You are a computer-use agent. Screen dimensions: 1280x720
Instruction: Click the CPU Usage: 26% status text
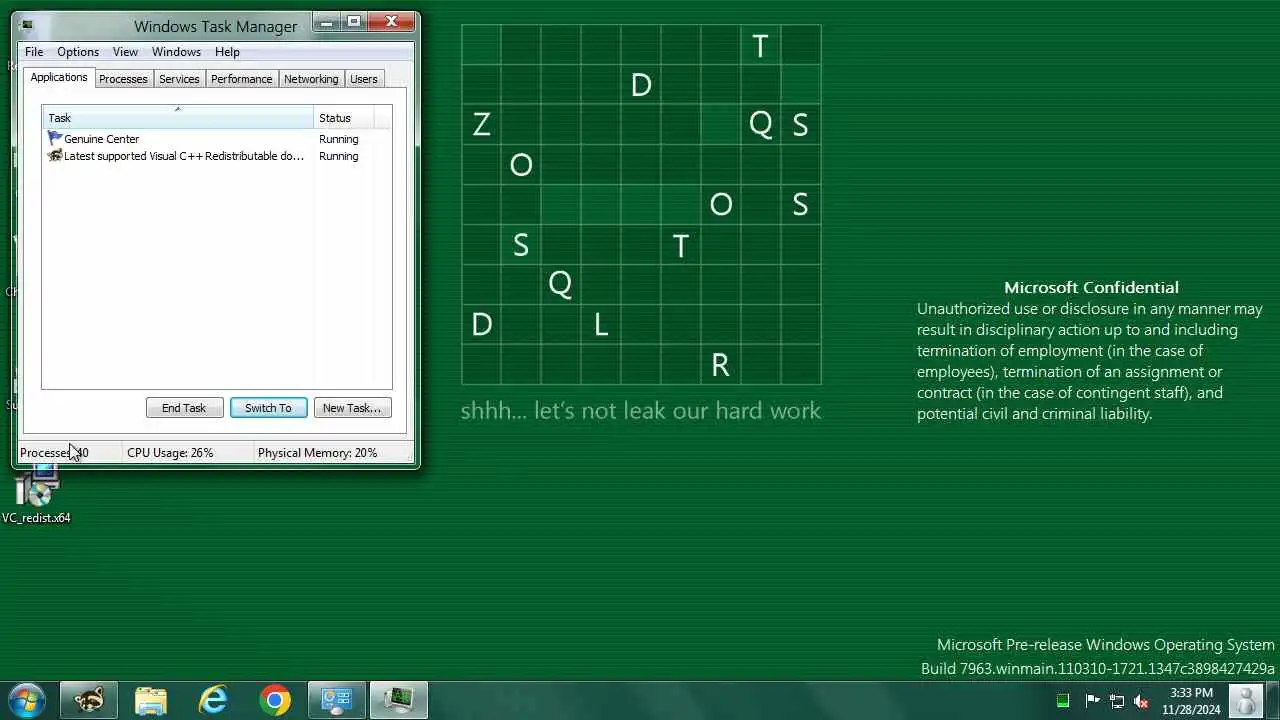pos(170,453)
